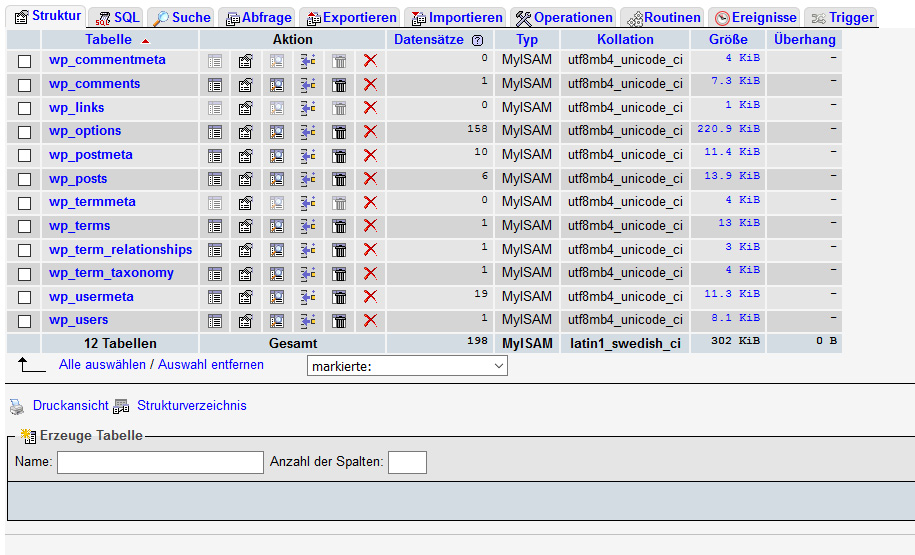915x555 pixels.
Task: Empty wp_posts using the trash icon
Action: 339,179
